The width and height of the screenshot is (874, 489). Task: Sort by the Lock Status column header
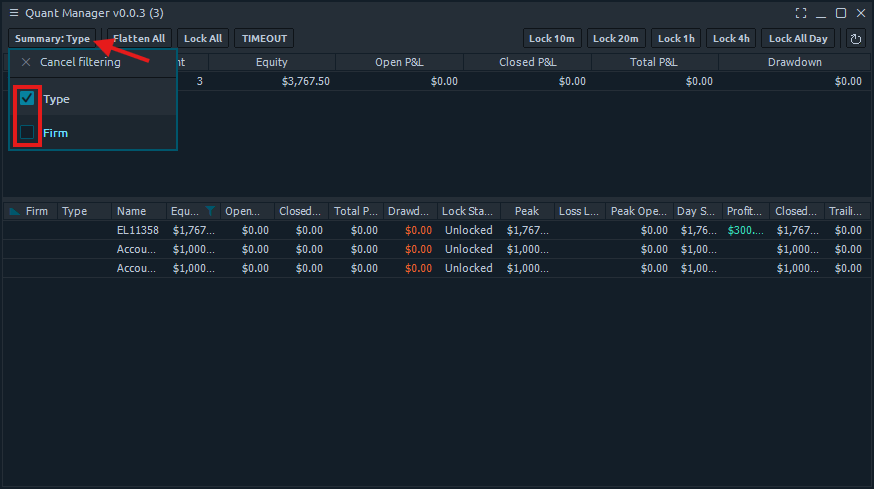(468, 211)
